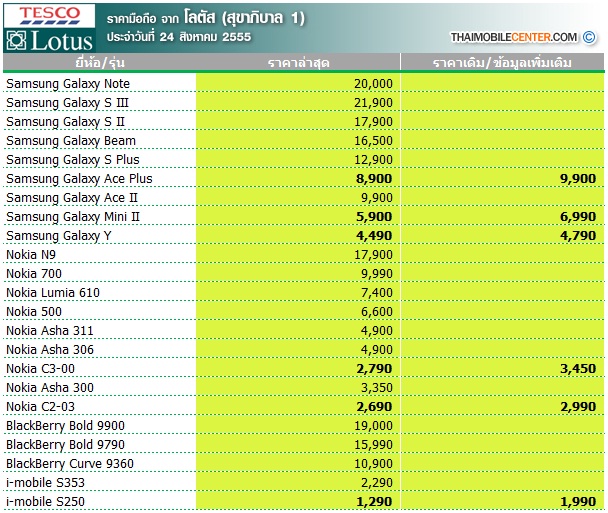Select the Samsung Galaxy Mini II name

[73, 217]
